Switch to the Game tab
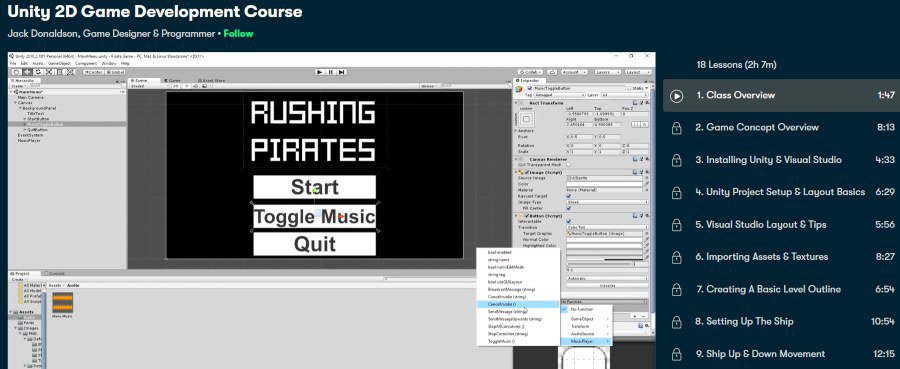The height and width of the screenshot is (369, 900). pos(173,80)
